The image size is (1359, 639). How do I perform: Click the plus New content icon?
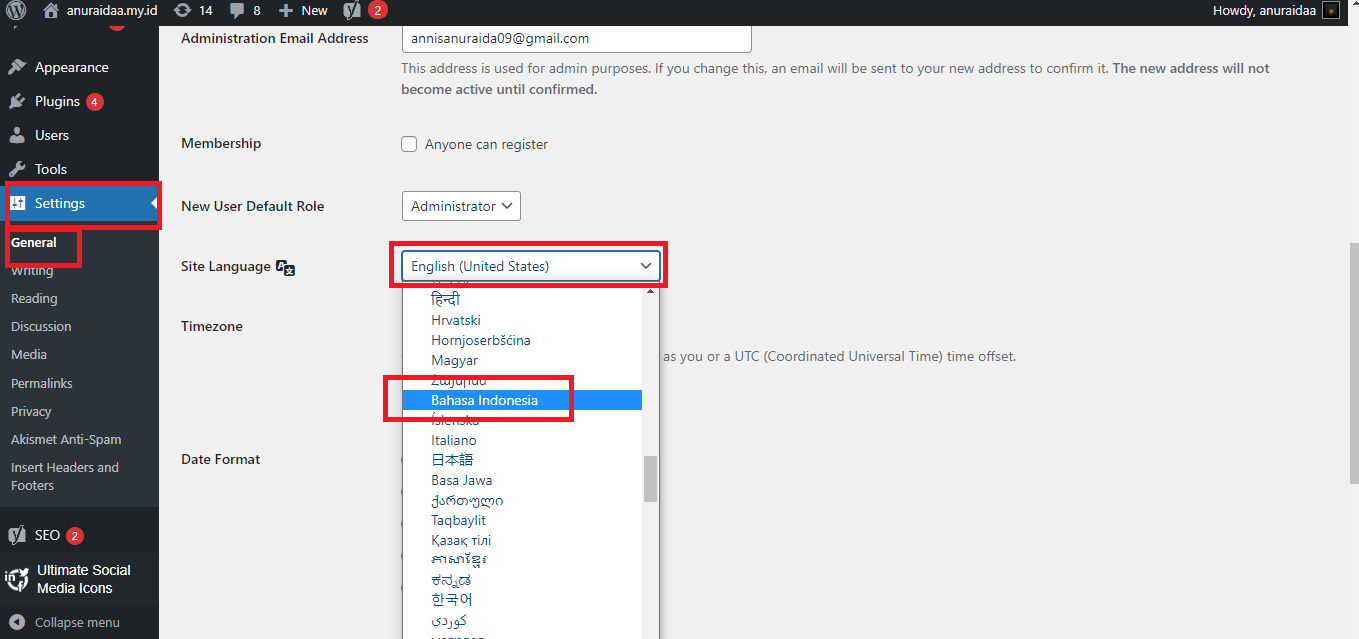click(286, 10)
